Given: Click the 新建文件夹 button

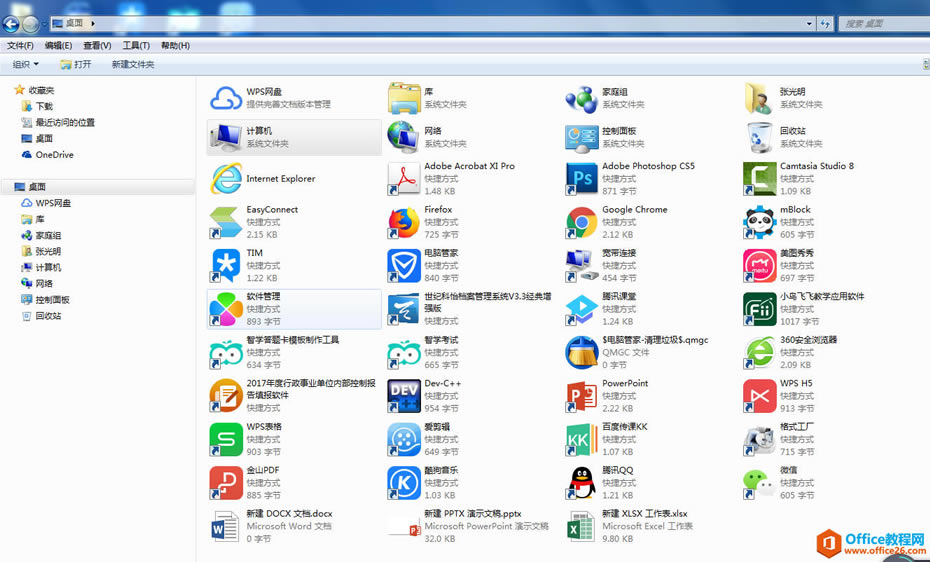Looking at the screenshot, I should (x=133, y=64).
